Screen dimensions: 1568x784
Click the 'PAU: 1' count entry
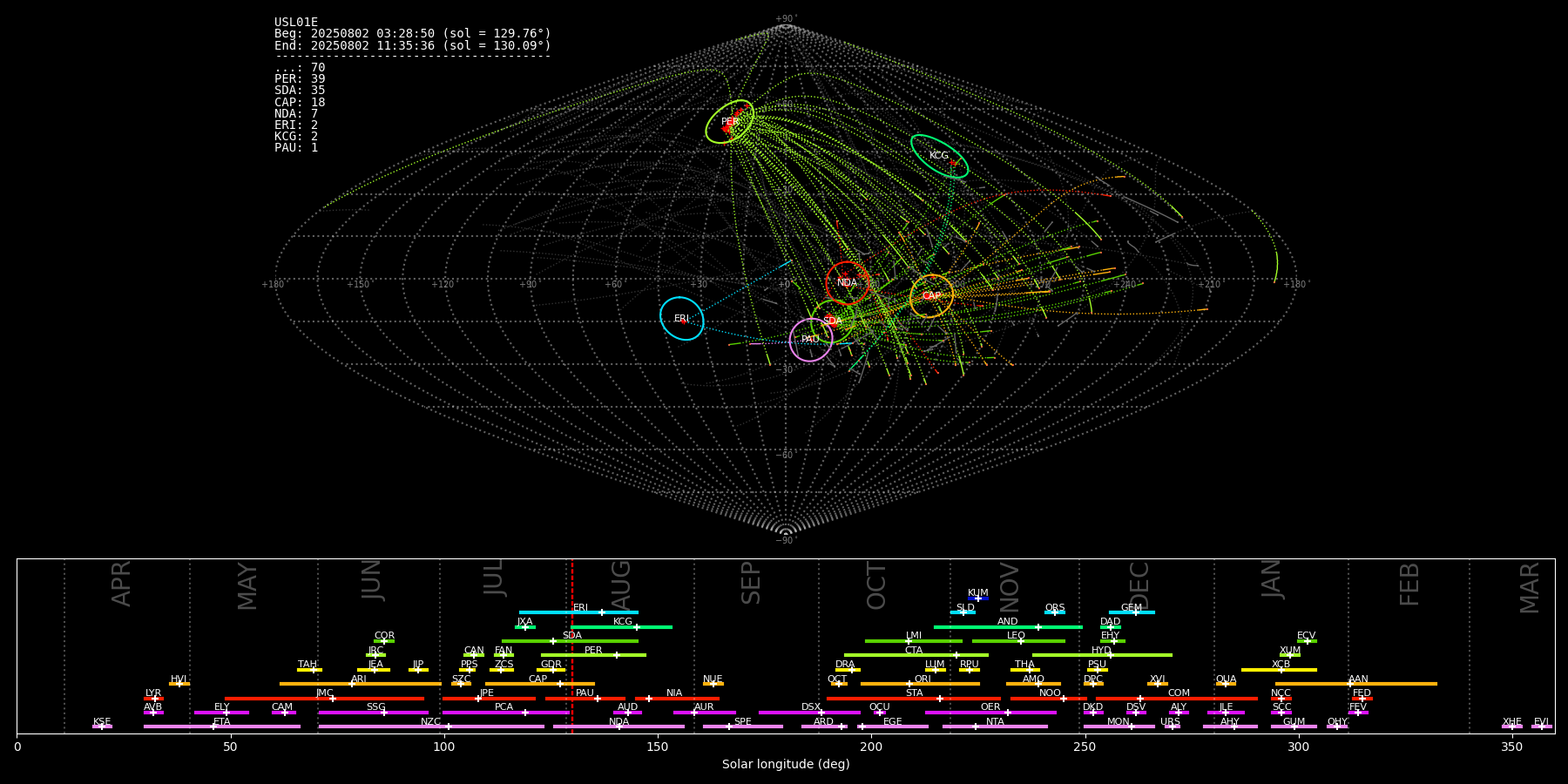(296, 147)
